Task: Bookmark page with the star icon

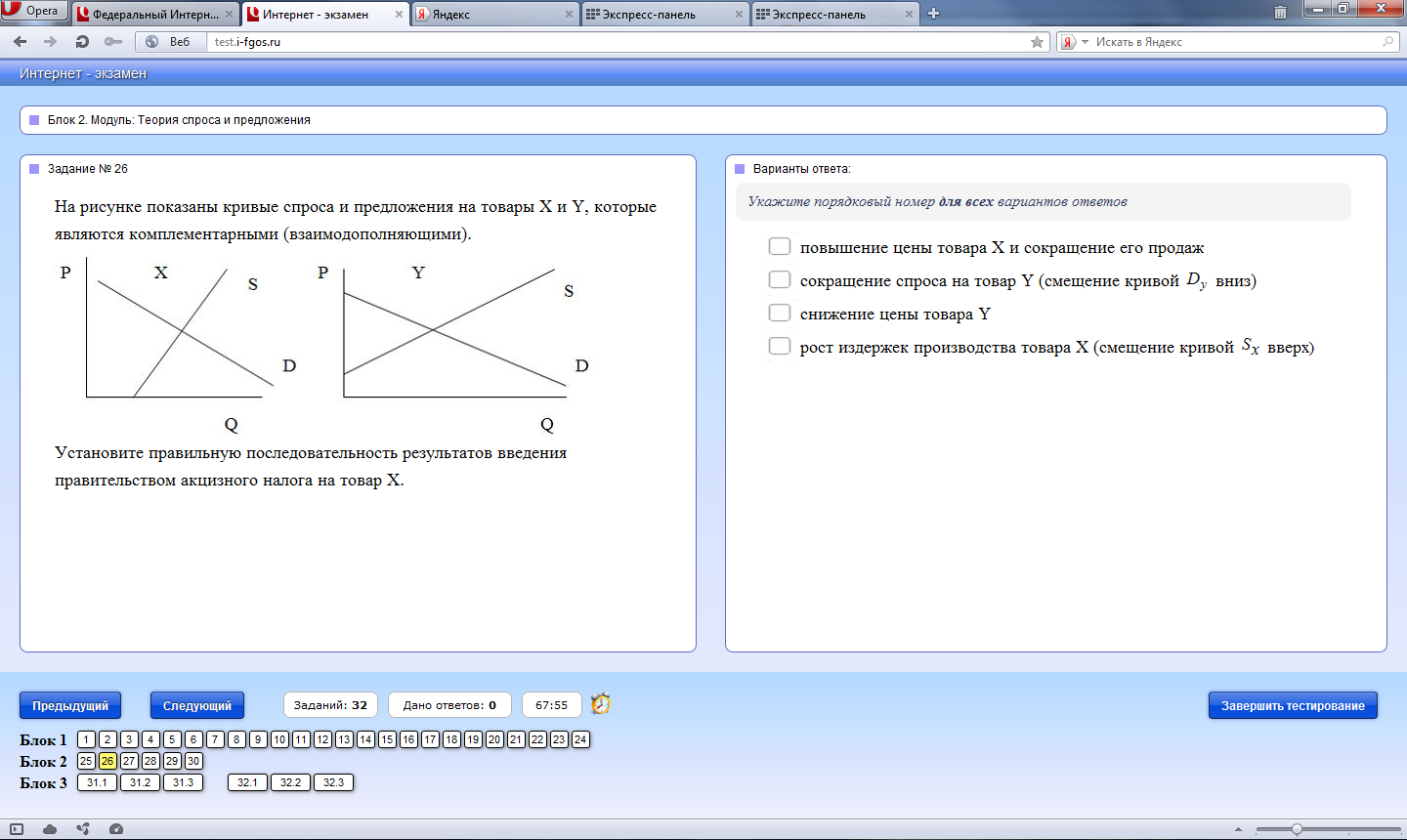Action: pos(1038,42)
